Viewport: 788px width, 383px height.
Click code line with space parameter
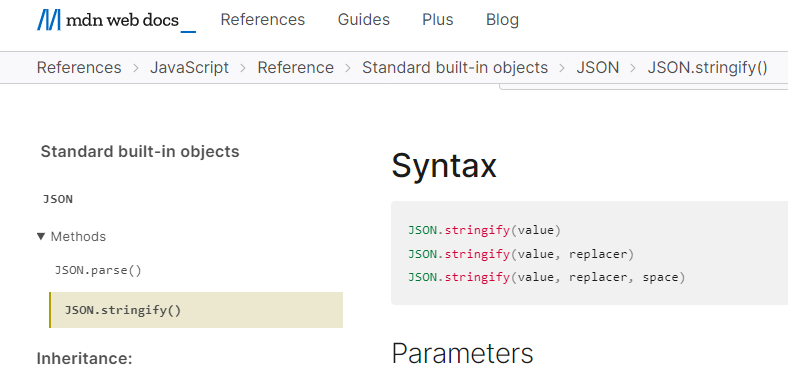point(546,277)
